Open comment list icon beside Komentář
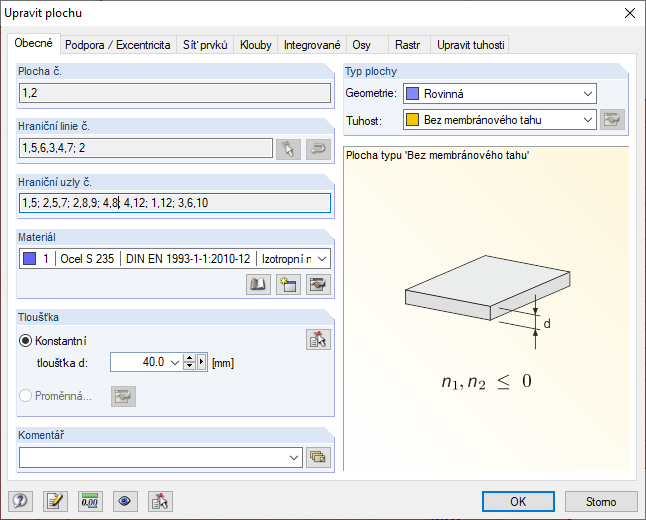 [x=318, y=457]
